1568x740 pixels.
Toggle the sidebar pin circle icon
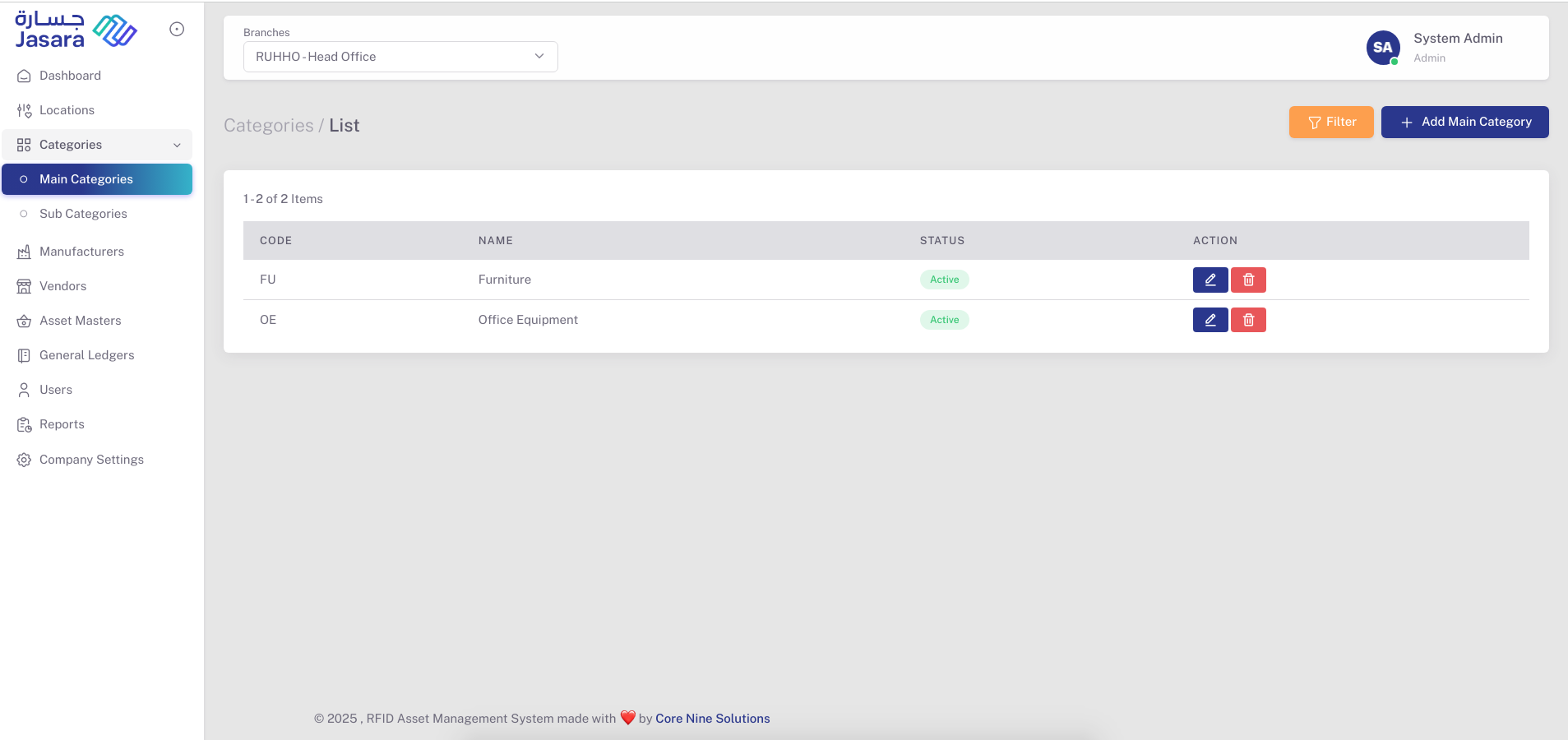[x=177, y=30]
